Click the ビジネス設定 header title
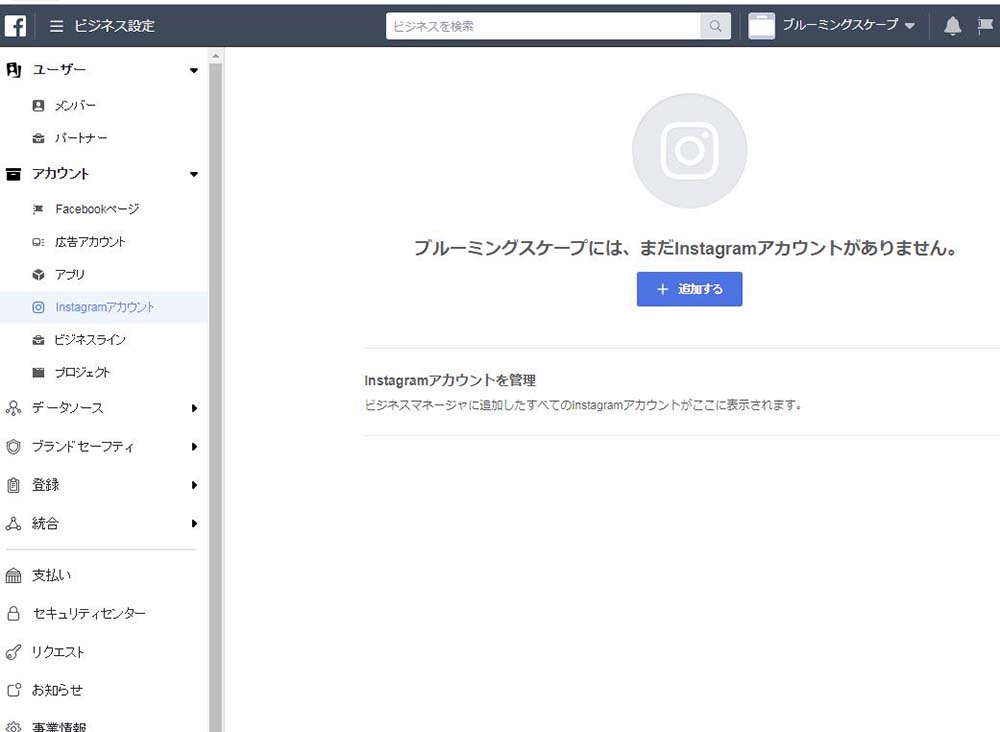Viewport: 1000px width, 732px height. pyautogui.click(x=114, y=26)
